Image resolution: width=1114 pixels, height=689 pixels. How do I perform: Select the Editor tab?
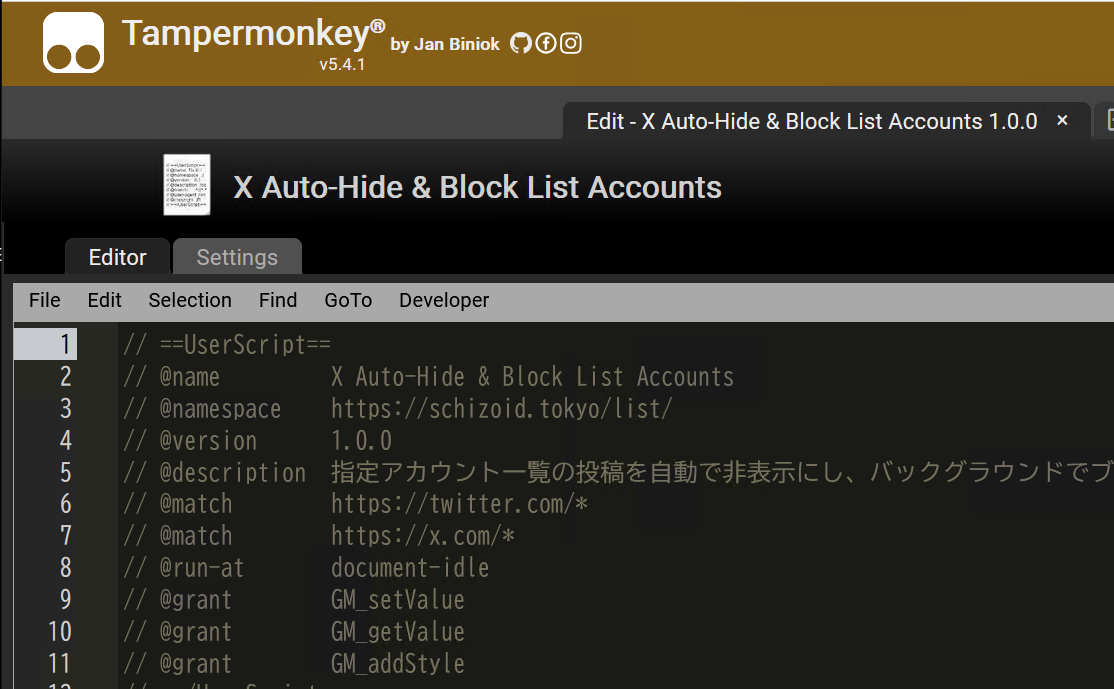coord(117,256)
